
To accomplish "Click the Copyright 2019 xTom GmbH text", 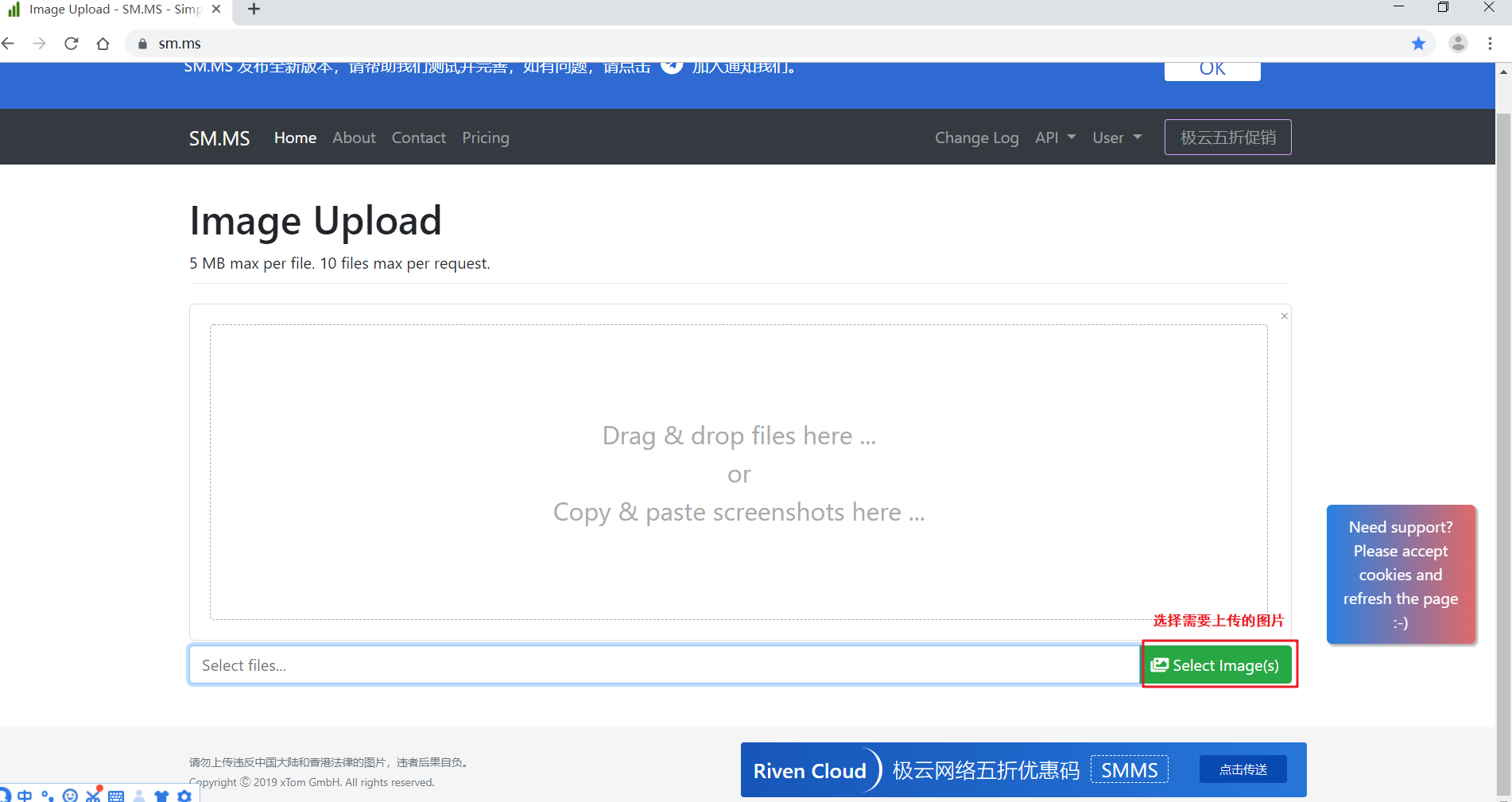I will pos(312,782).
